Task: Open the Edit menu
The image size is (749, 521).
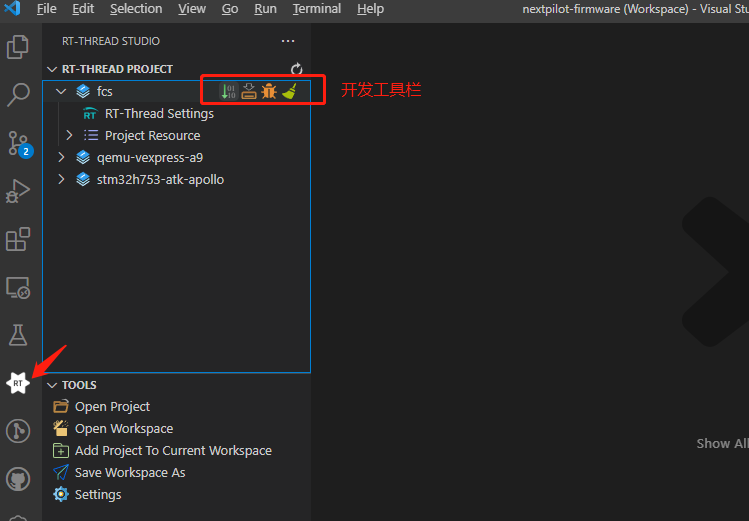Action: [83, 9]
